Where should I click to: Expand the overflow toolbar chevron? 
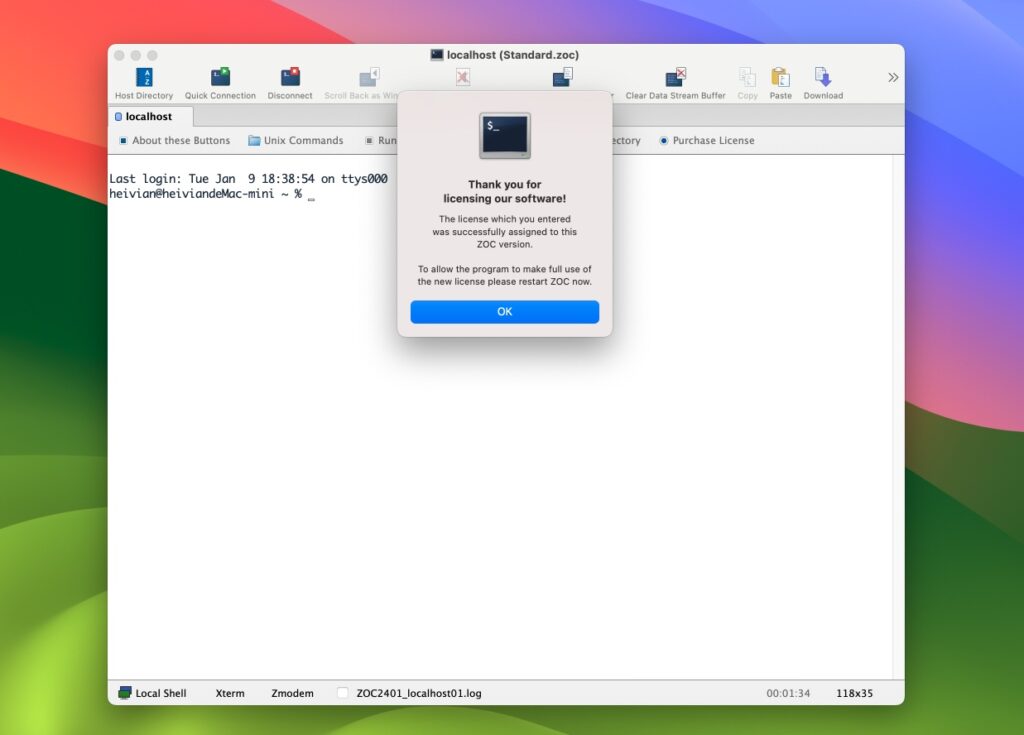point(891,75)
